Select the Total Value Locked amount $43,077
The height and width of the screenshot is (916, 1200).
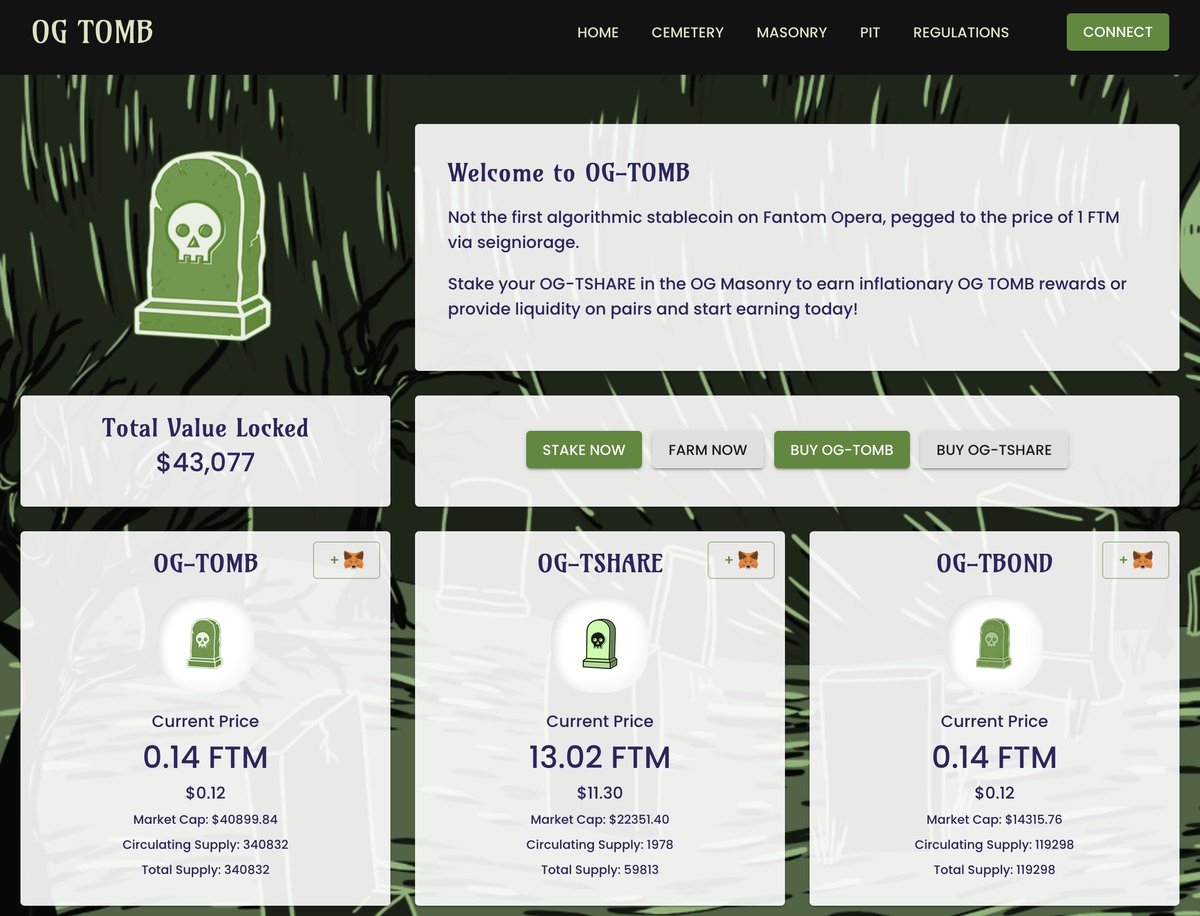[205, 462]
